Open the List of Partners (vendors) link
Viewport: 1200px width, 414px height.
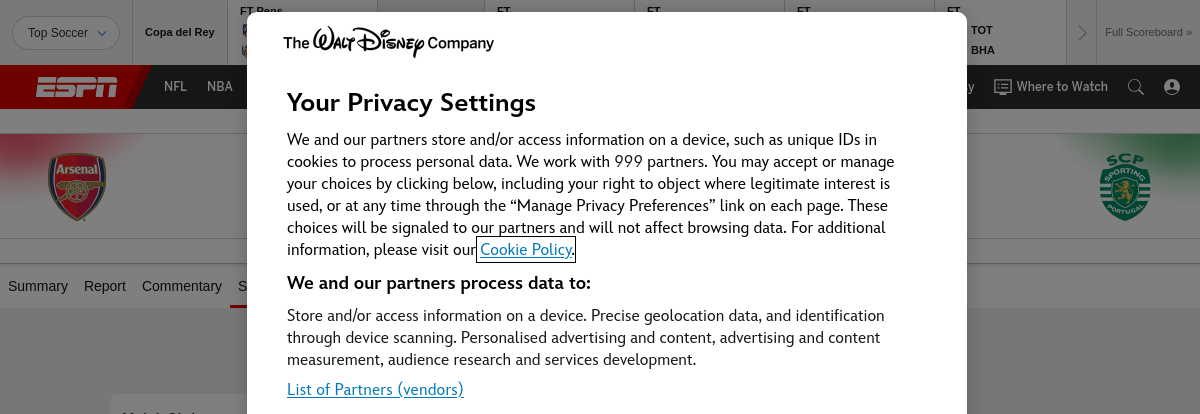point(375,389)
